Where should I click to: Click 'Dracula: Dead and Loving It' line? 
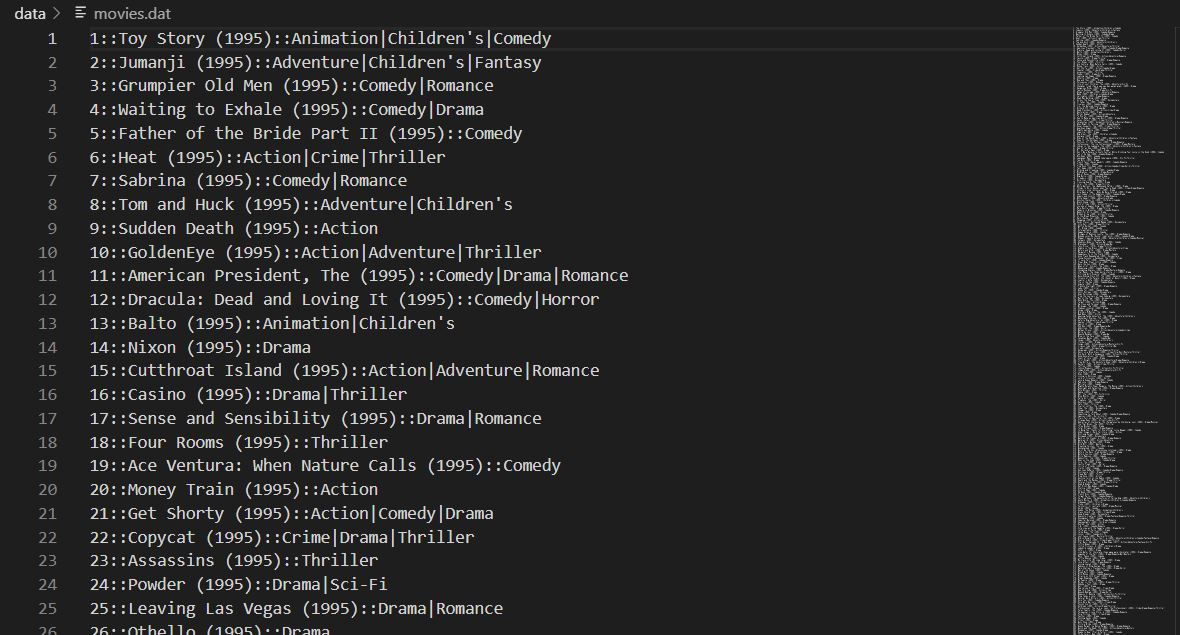pyautogui.click(x=345, y=299)
